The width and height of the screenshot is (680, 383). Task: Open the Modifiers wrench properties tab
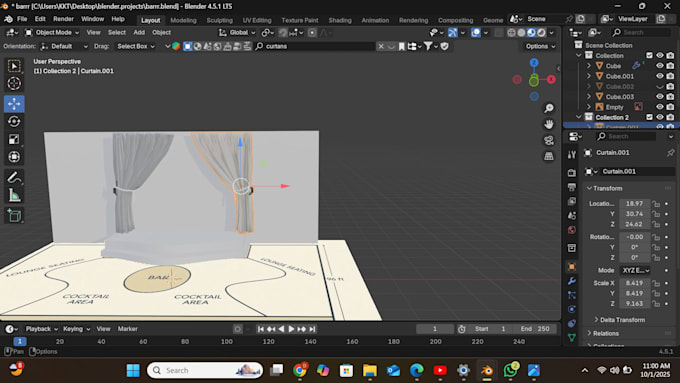(572, 281)
